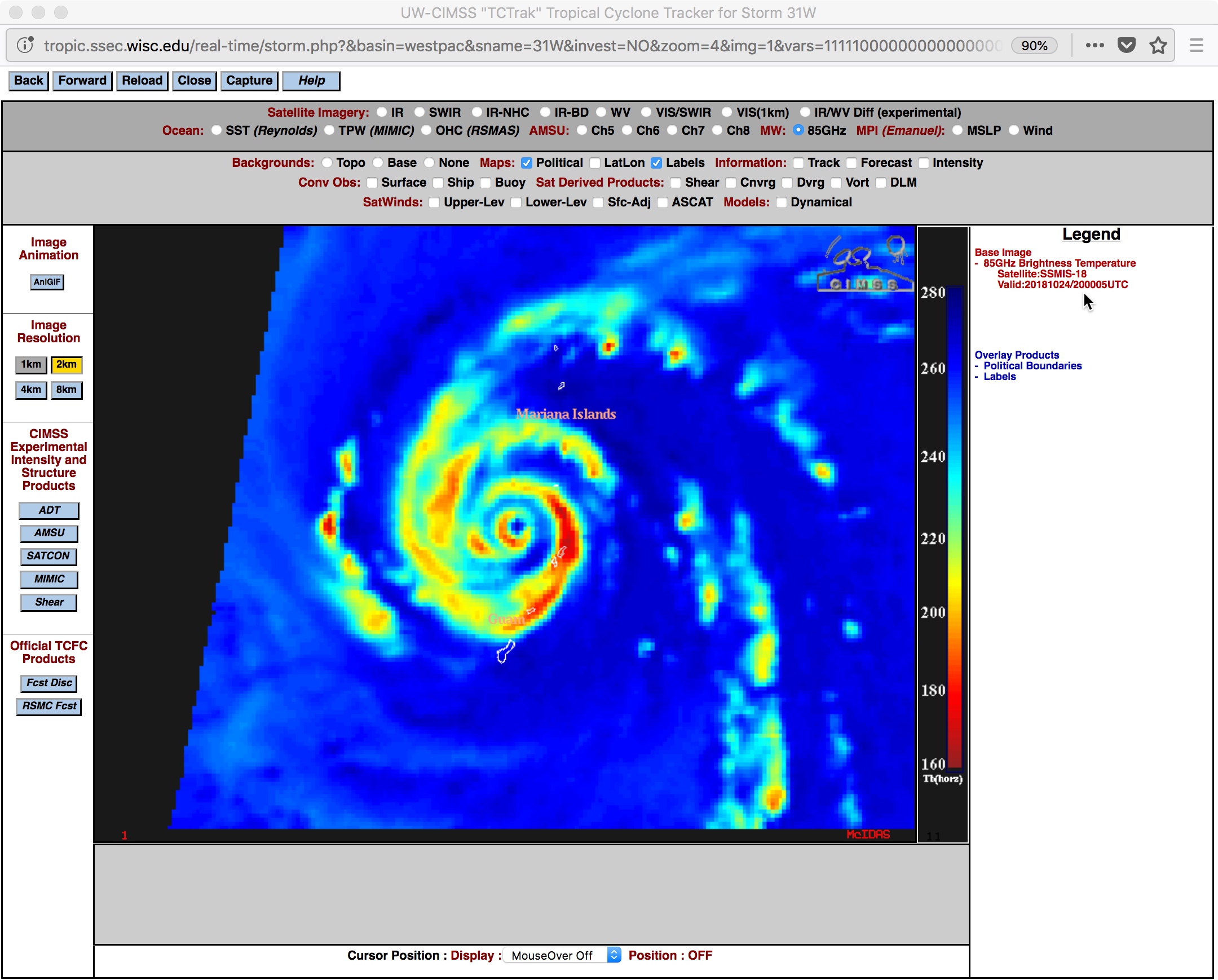This screenshot has width=1218, height=980.
Task: Select the IR-NHC imagery radio
Action: (x=478, y=112)
